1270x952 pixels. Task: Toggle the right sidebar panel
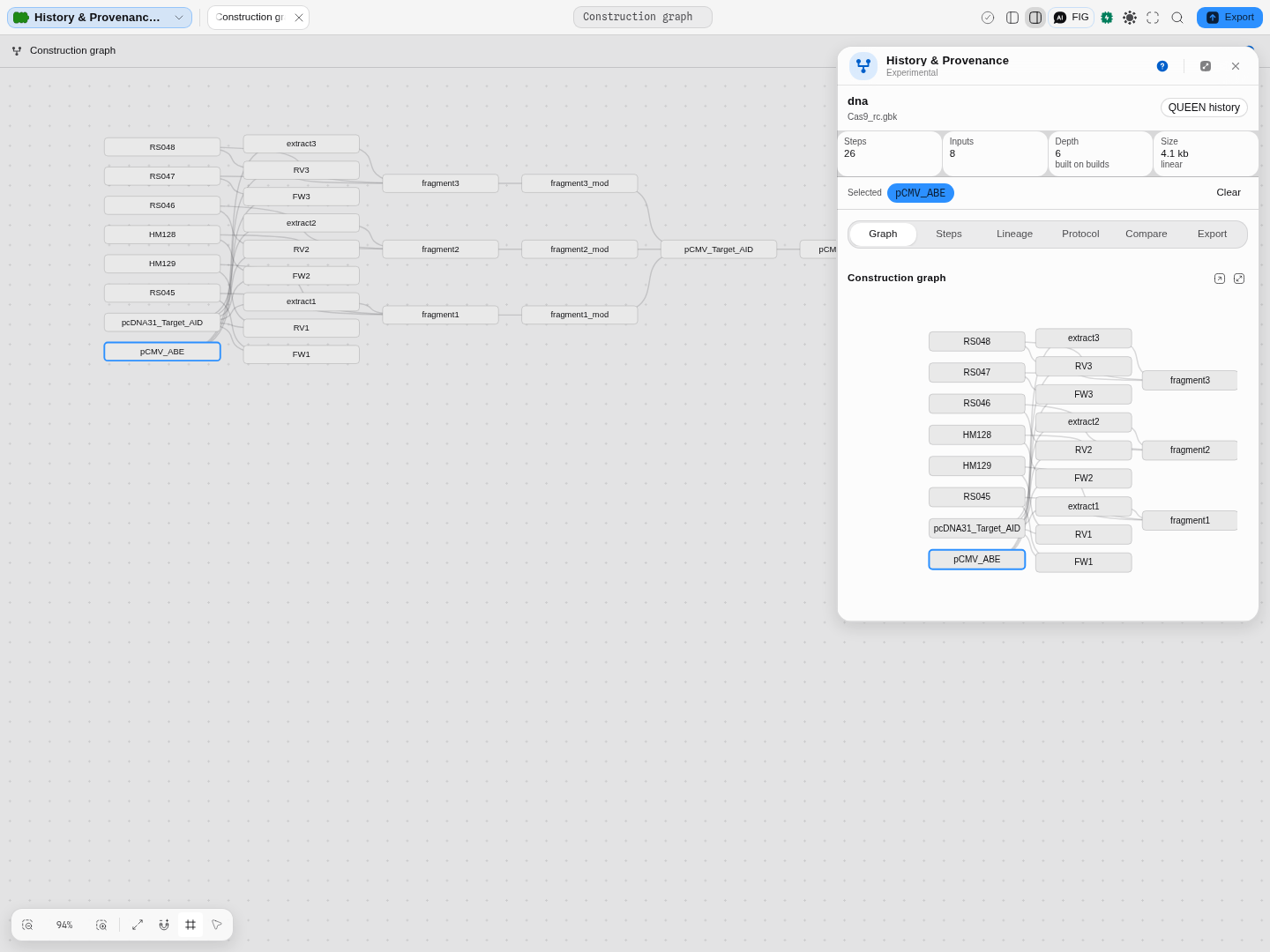coord(1035,18)
